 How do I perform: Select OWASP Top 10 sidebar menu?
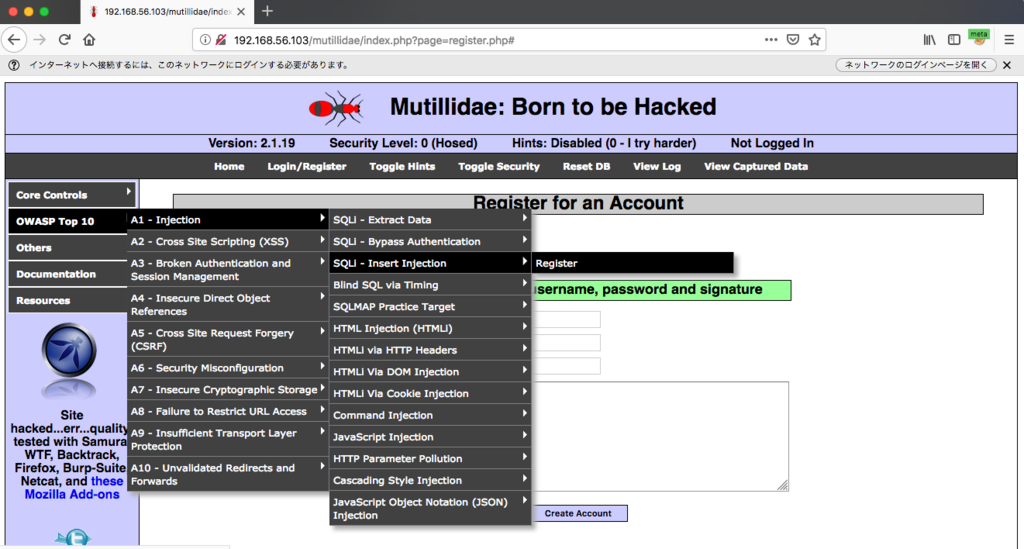[68, 221]
